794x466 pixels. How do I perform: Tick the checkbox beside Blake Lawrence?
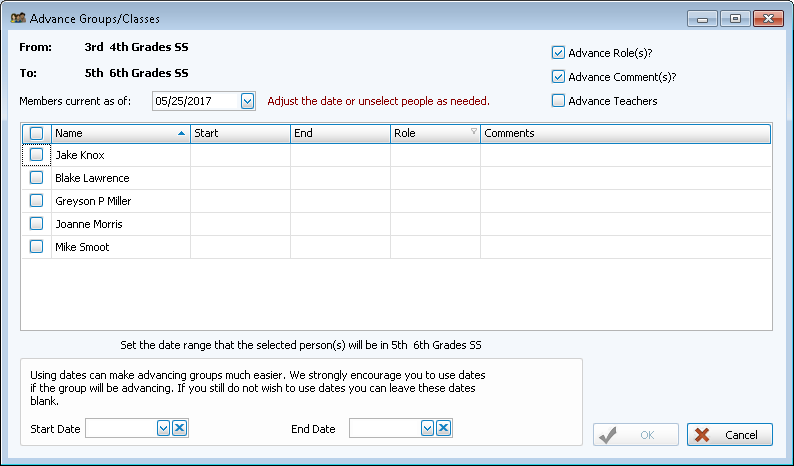36,178
